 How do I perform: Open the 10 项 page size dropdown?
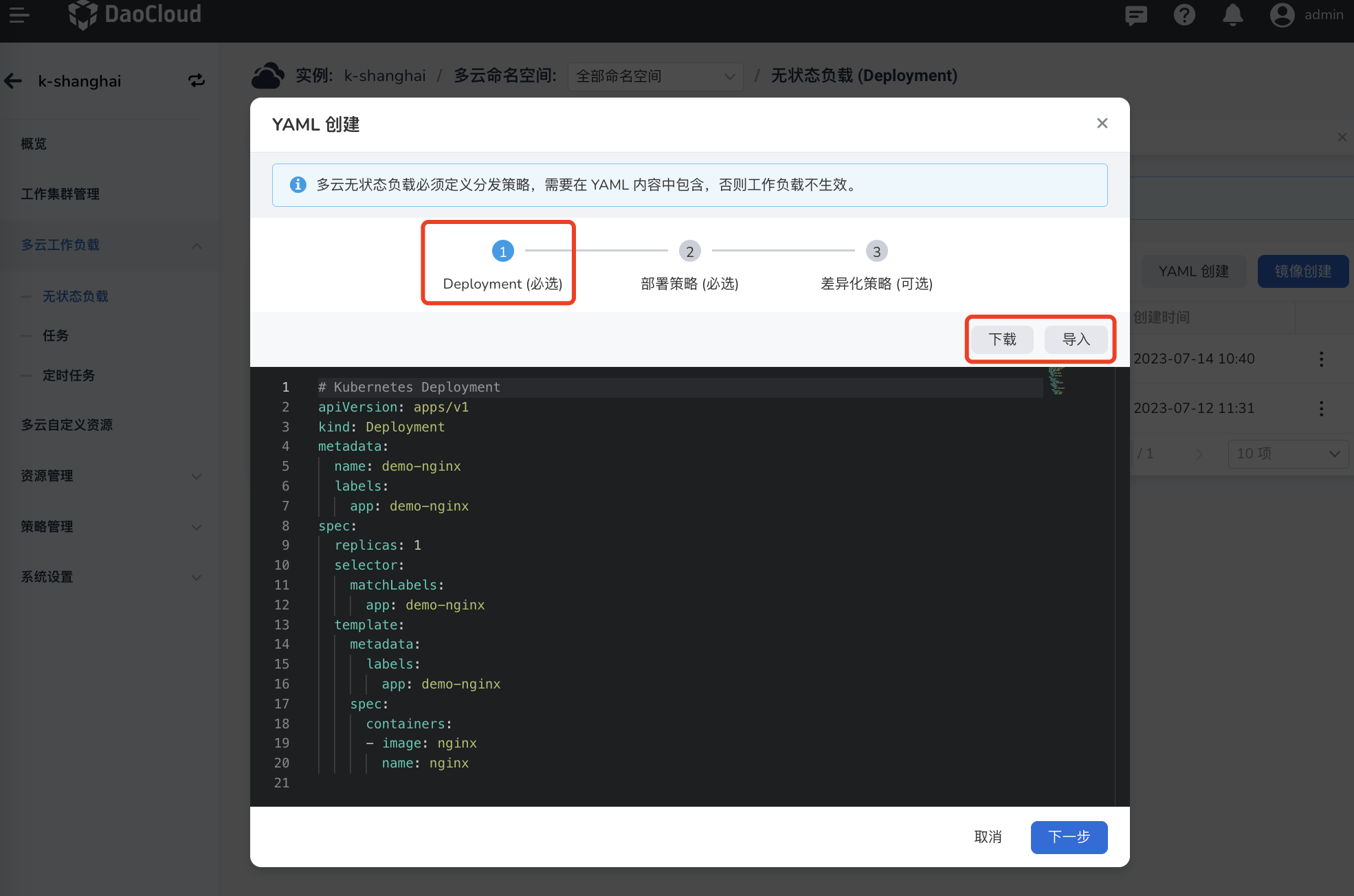tap(1287, 453)
